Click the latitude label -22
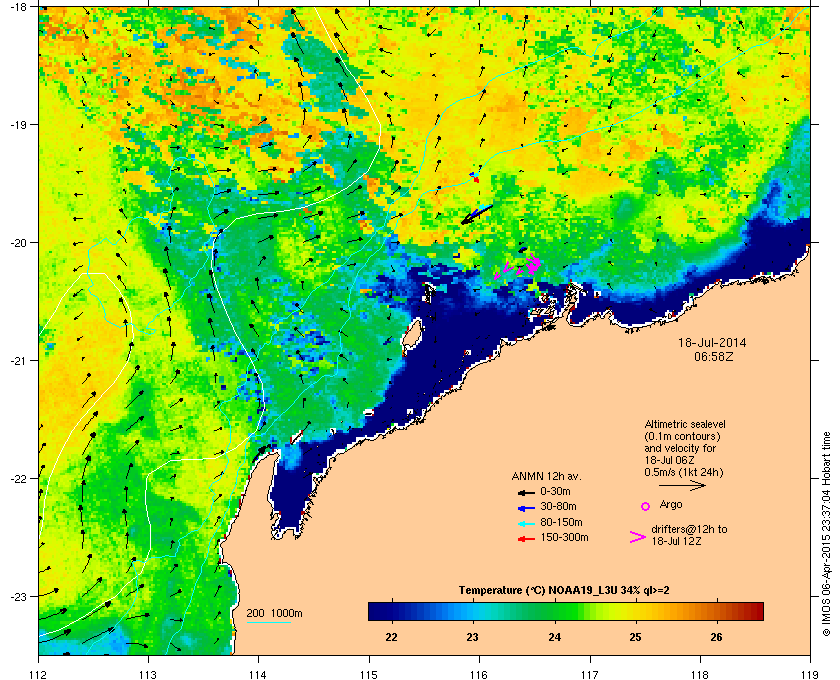This screenshot has width=840, height=680. click(x=18, y=478)
